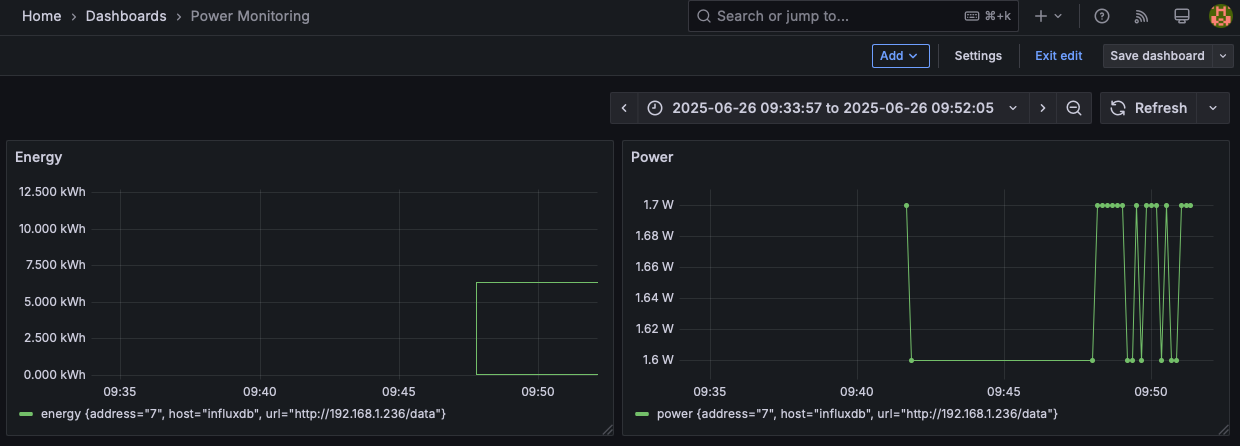Shift time range forward with right arrow
This screenshot has height=446, width=1240.
point(1042,108)
